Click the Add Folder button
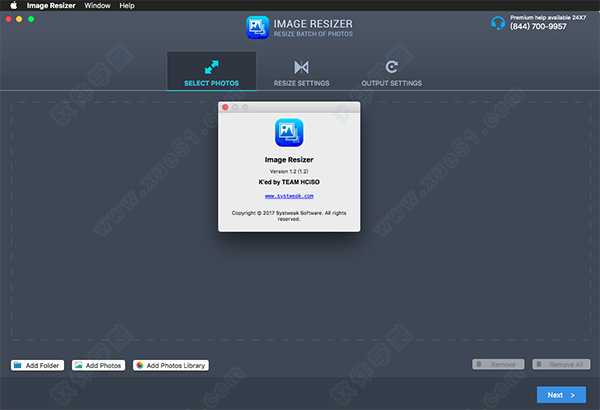 pyautogui.click(x=37, y=365)
